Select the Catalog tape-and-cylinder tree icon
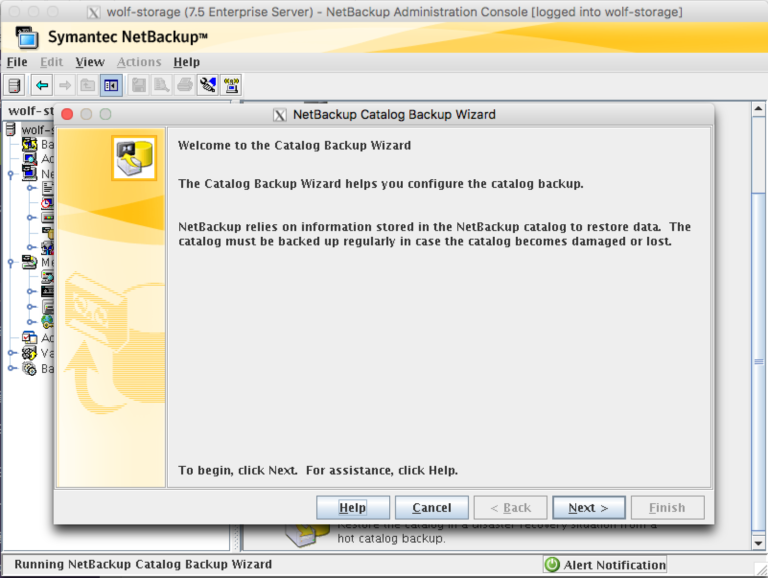768x578 pixels. point(48,232)
